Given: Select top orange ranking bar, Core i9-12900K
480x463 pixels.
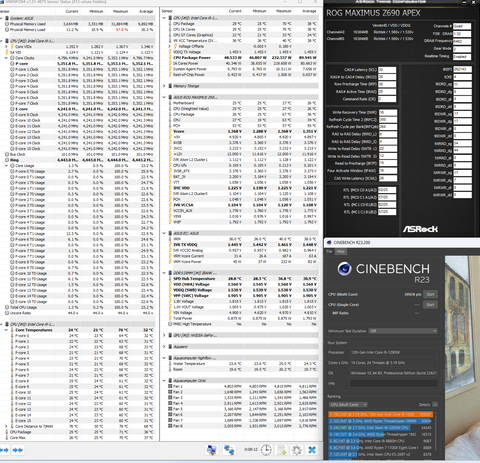Looking at the screenshot, I should pos(380,414).
